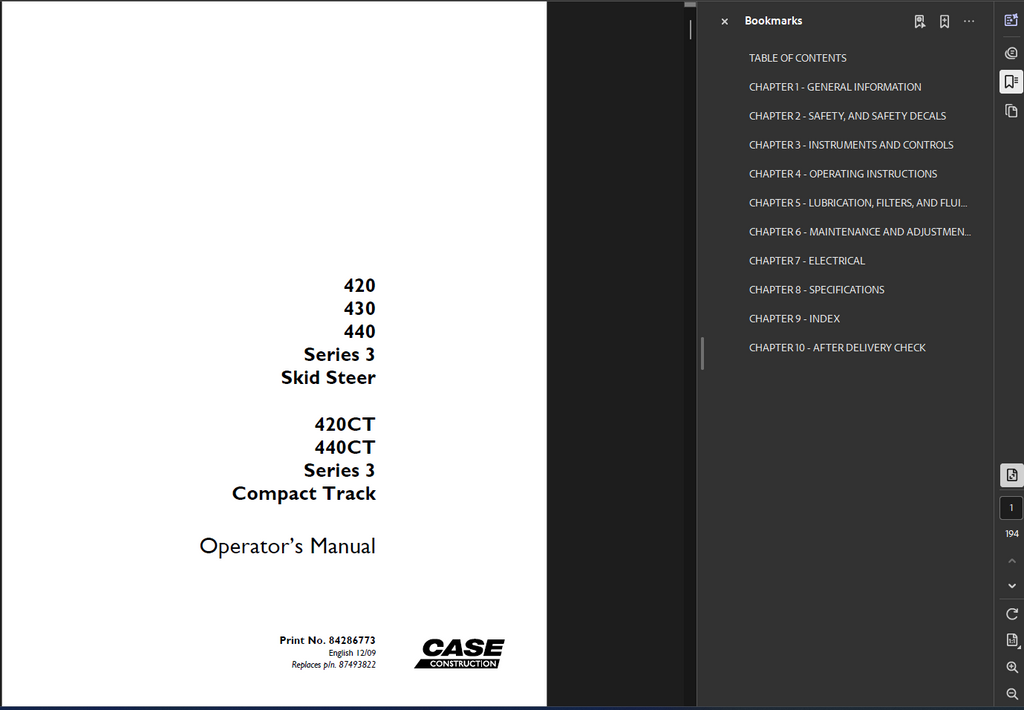Go to previous page with the up chevron

1012,561
